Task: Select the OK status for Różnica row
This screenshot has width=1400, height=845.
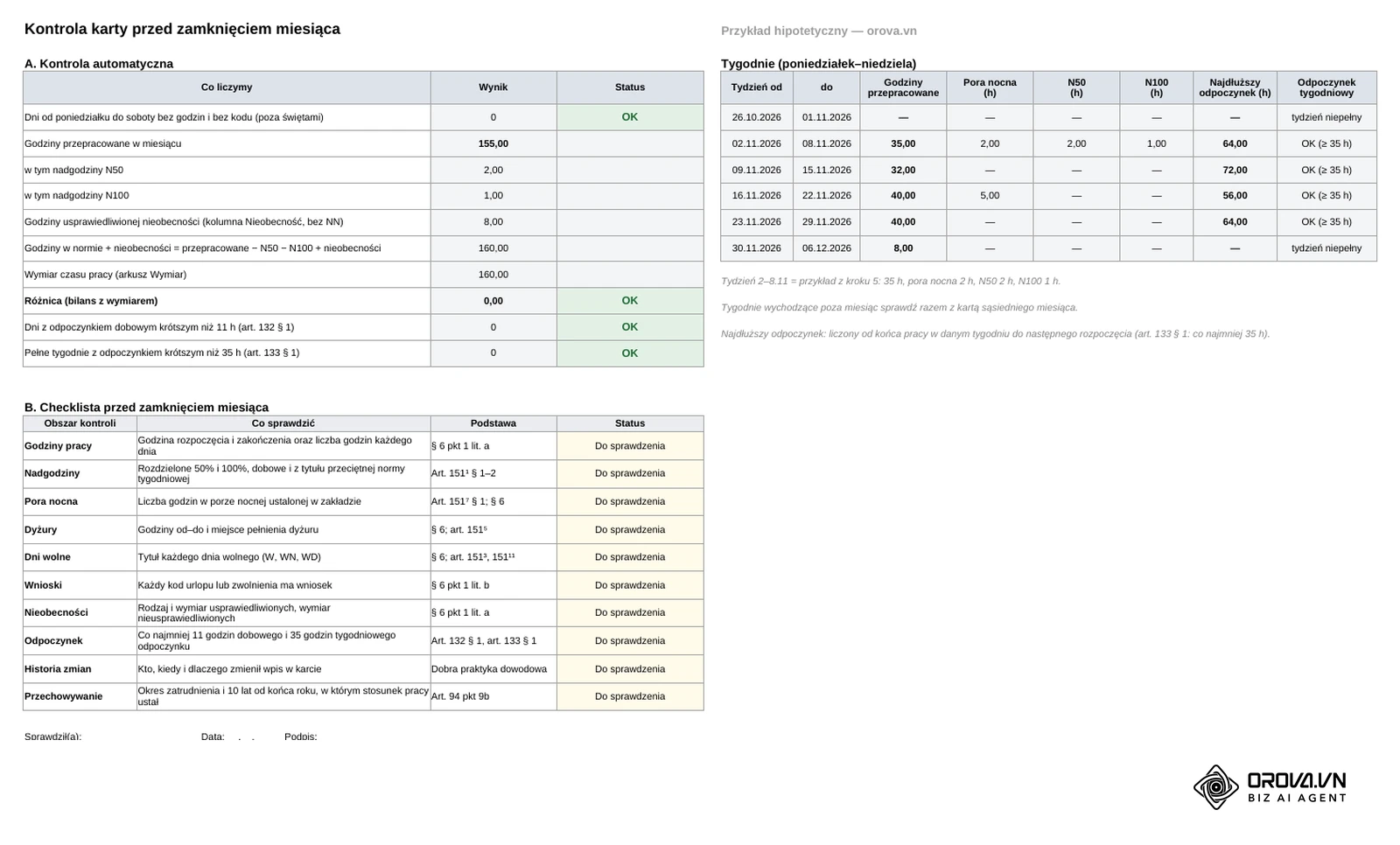Action: (630, 301)
